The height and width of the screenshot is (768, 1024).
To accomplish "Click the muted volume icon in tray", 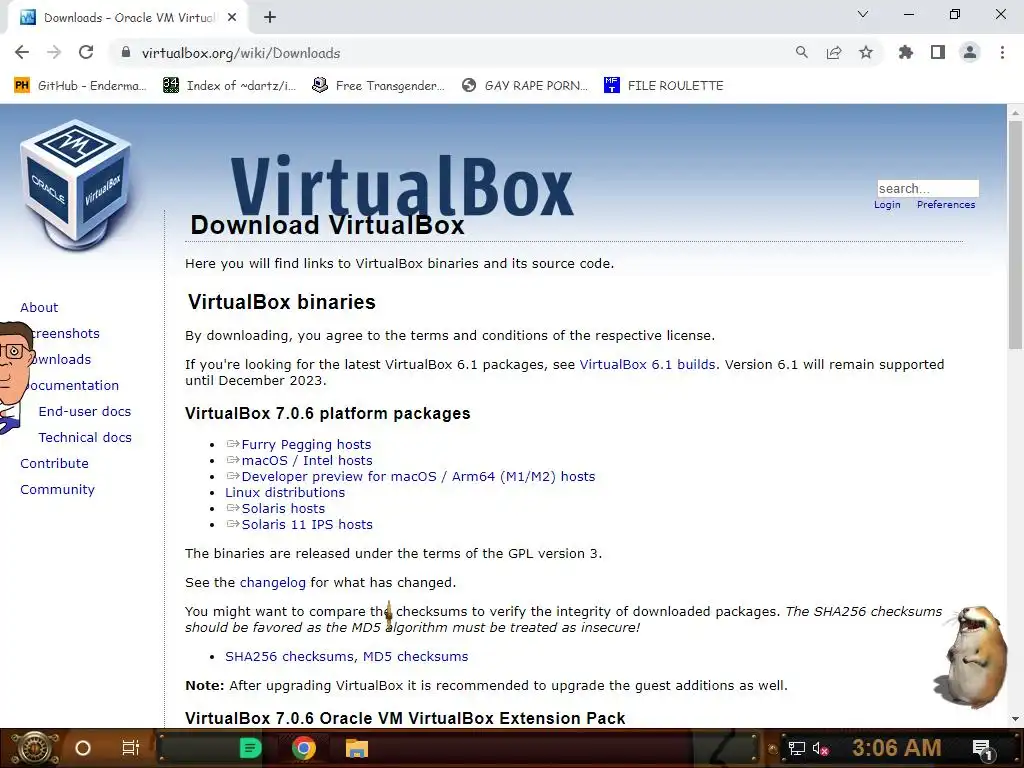I will [820, 748].
